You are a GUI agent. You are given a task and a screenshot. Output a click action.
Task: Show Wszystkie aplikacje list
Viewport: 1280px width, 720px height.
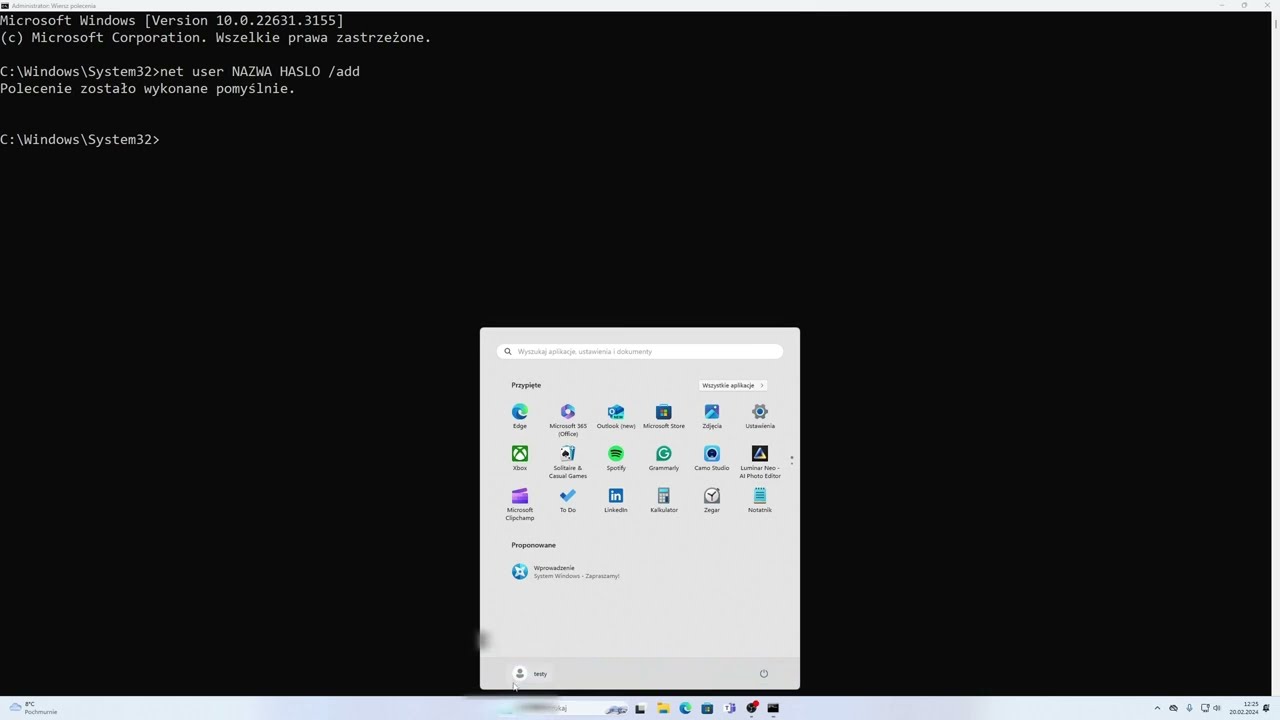[x=733, y=385]
